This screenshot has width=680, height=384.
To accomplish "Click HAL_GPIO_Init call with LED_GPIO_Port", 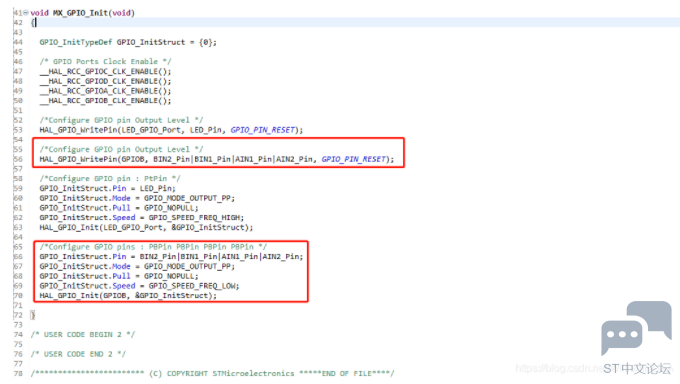I will [x=146, y=227].
